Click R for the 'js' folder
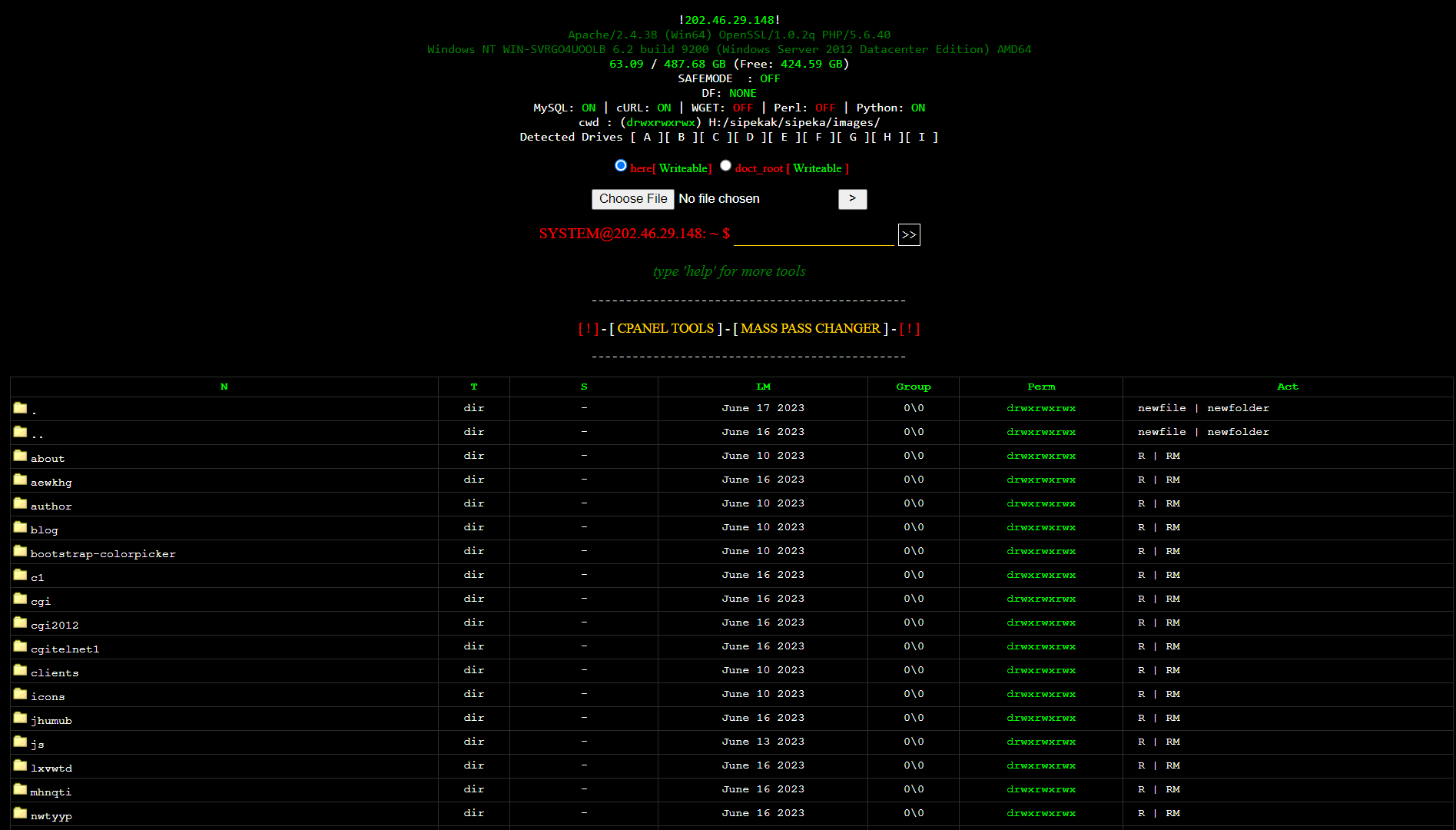This screenshot has width=1456, height=830. (1142, 742)
